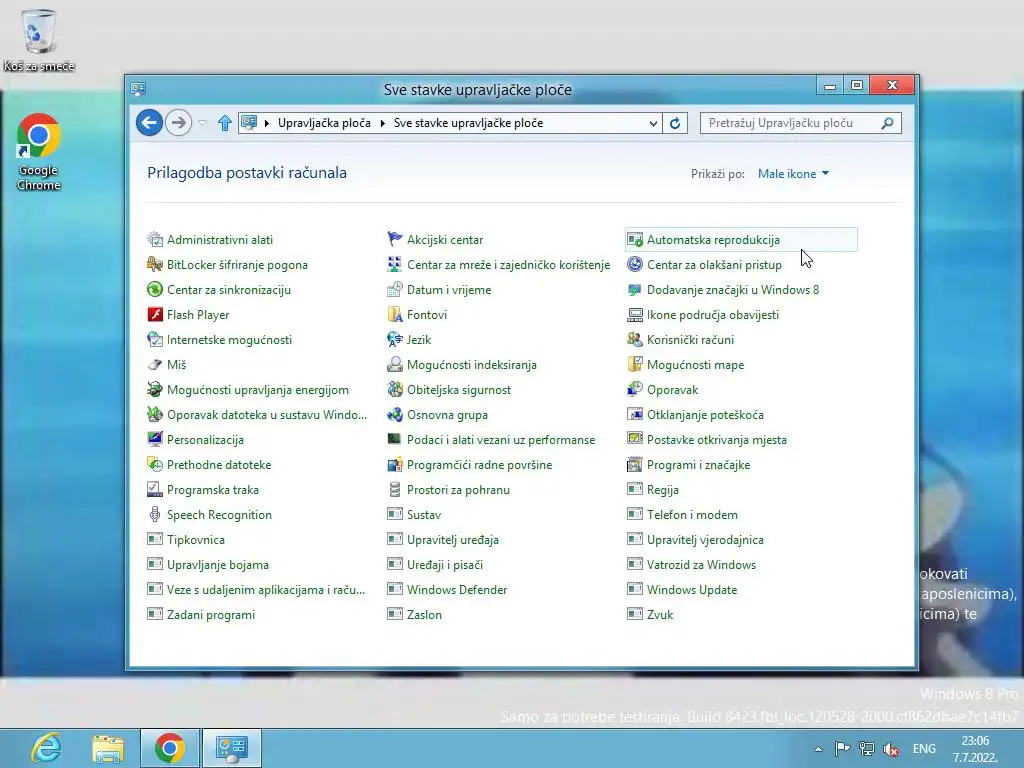This screenshot has width=1024, height=768.
Task: Open Vatrozid za Windows
Action: pos(701,565)
